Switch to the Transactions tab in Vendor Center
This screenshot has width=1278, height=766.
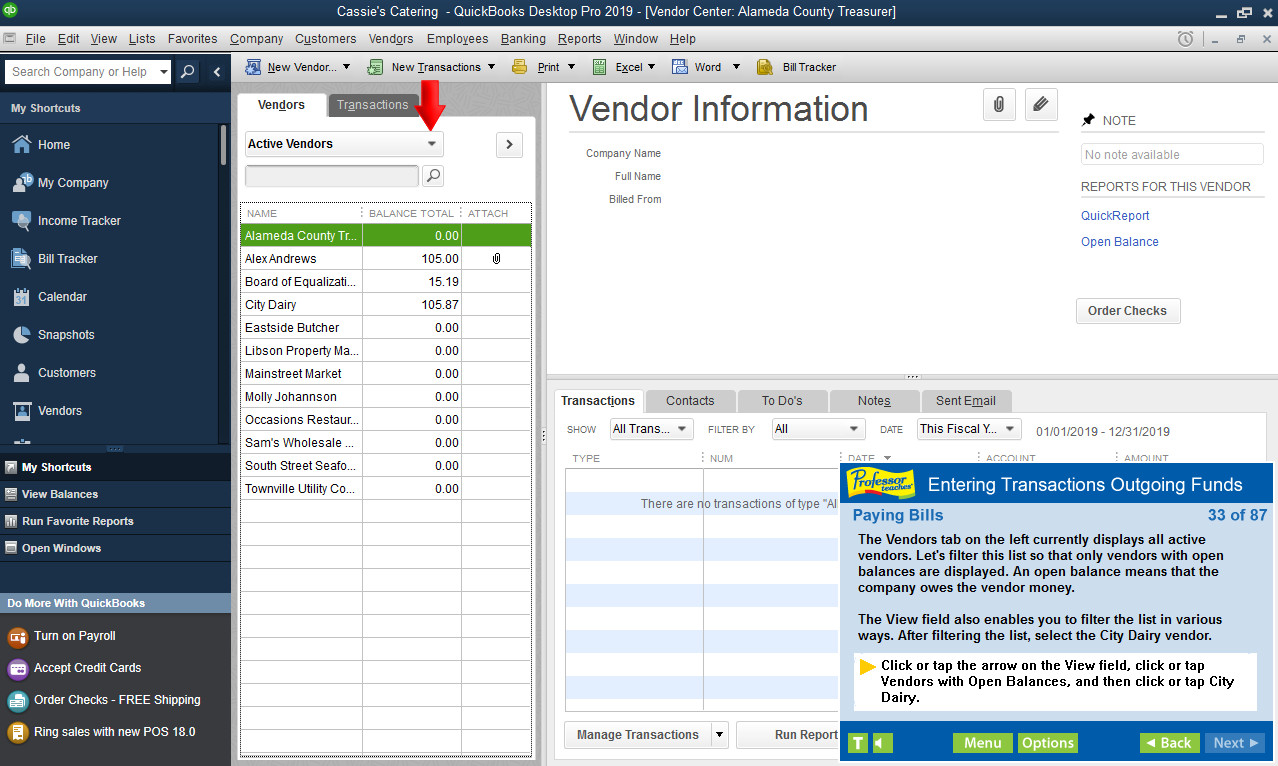pos(372,104)
